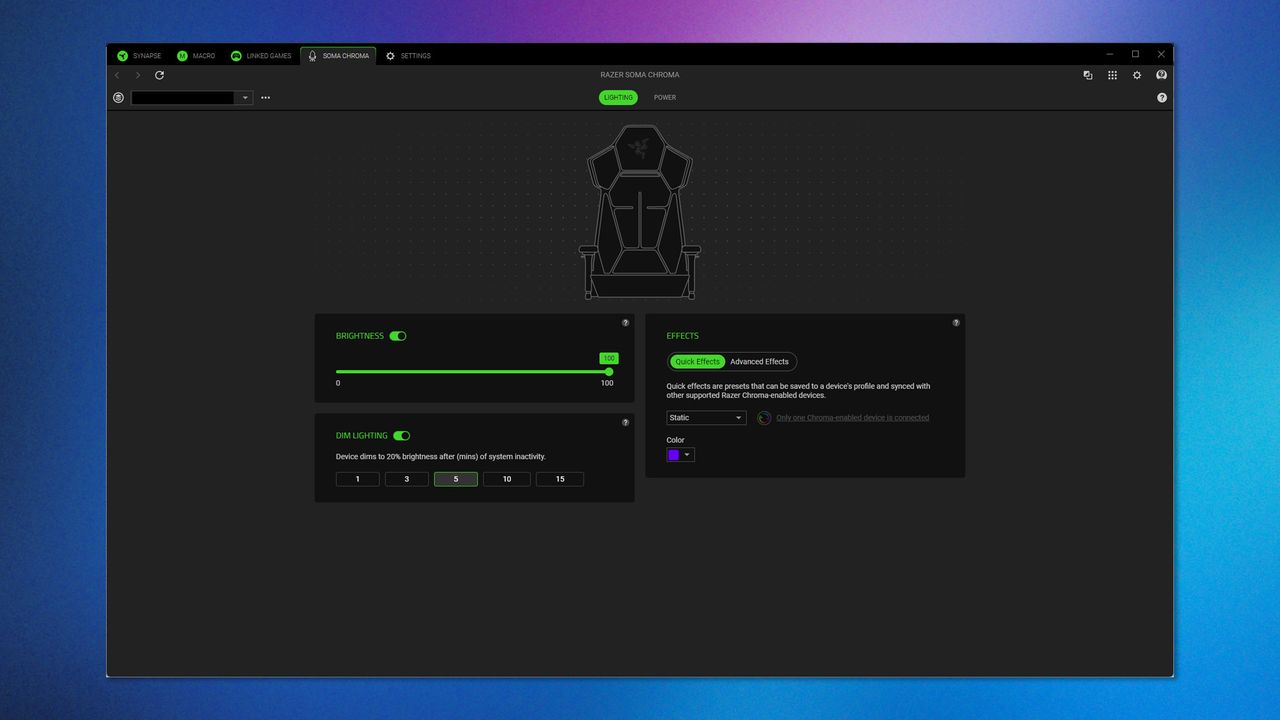Toggle the Brightness switch

(398, 336)
